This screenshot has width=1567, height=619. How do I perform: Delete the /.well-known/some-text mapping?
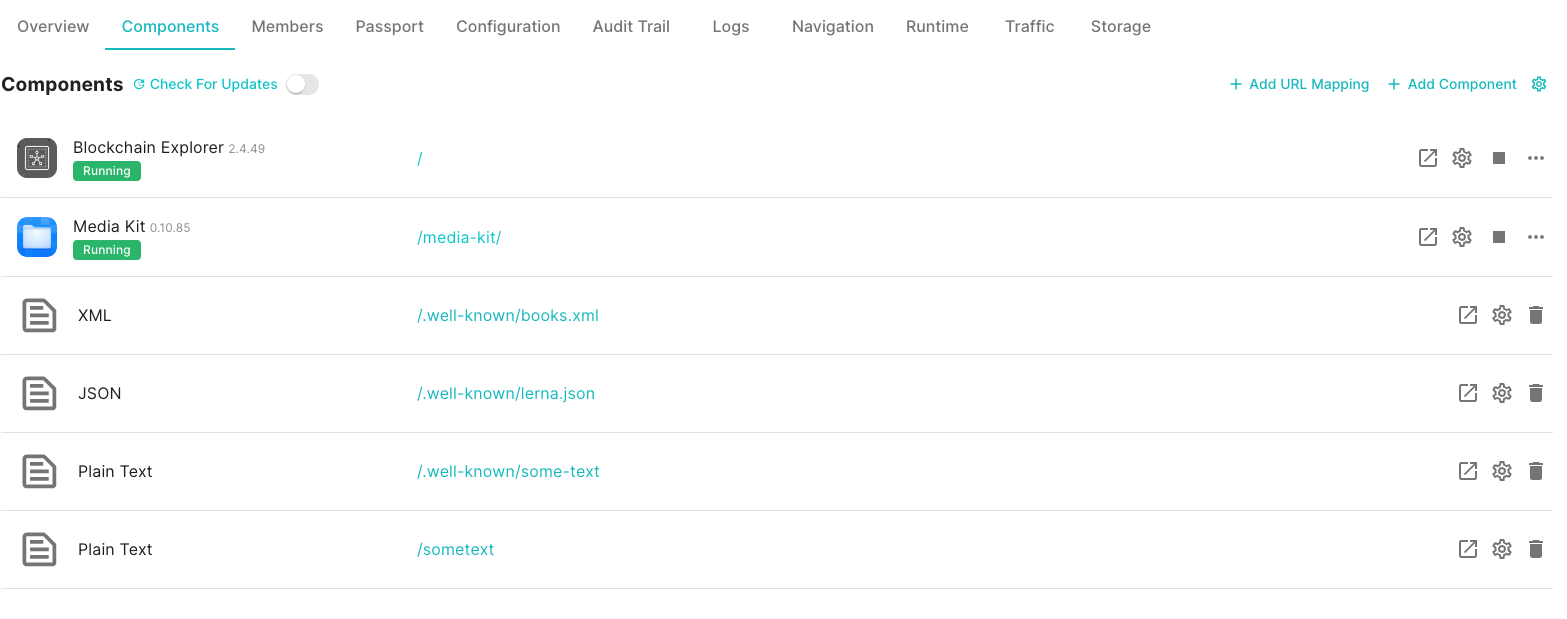[x=1536, y=471]
